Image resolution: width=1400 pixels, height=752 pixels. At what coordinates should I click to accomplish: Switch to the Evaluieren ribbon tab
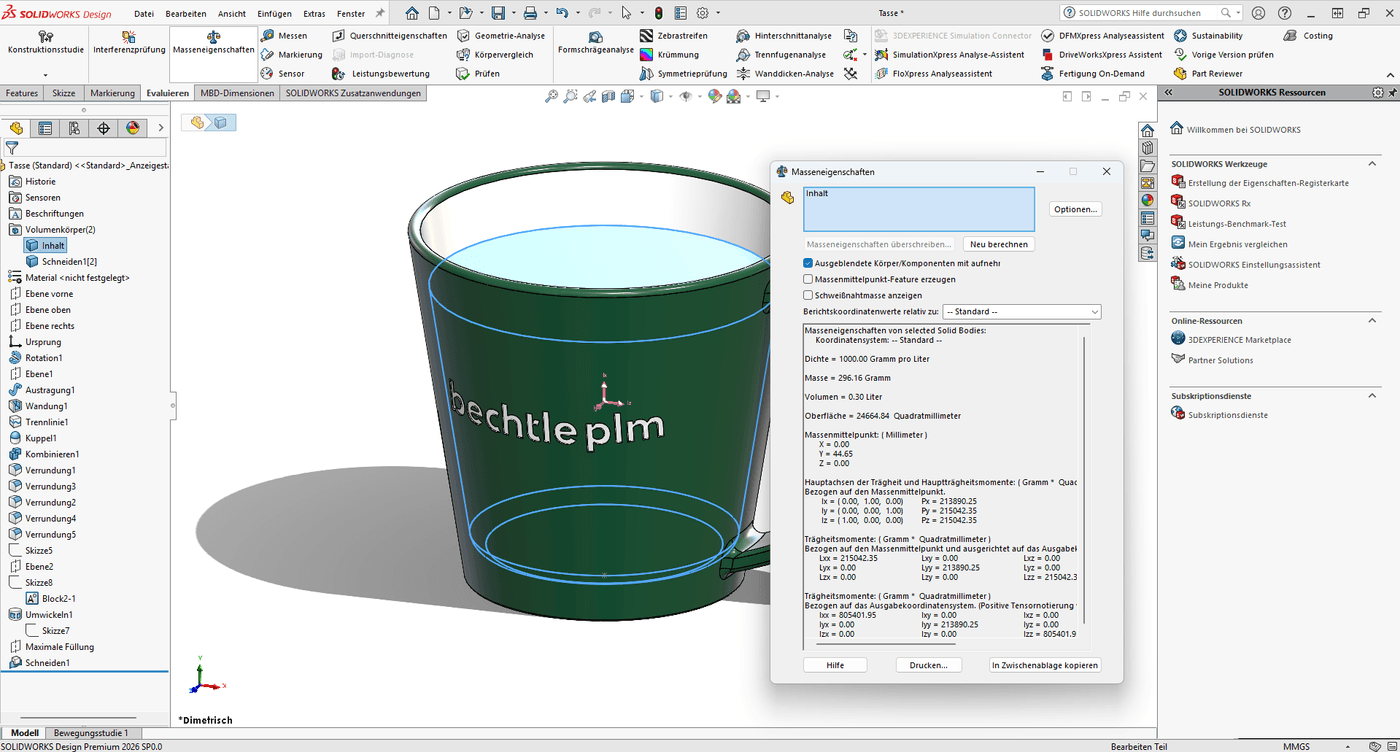point(168,92)
